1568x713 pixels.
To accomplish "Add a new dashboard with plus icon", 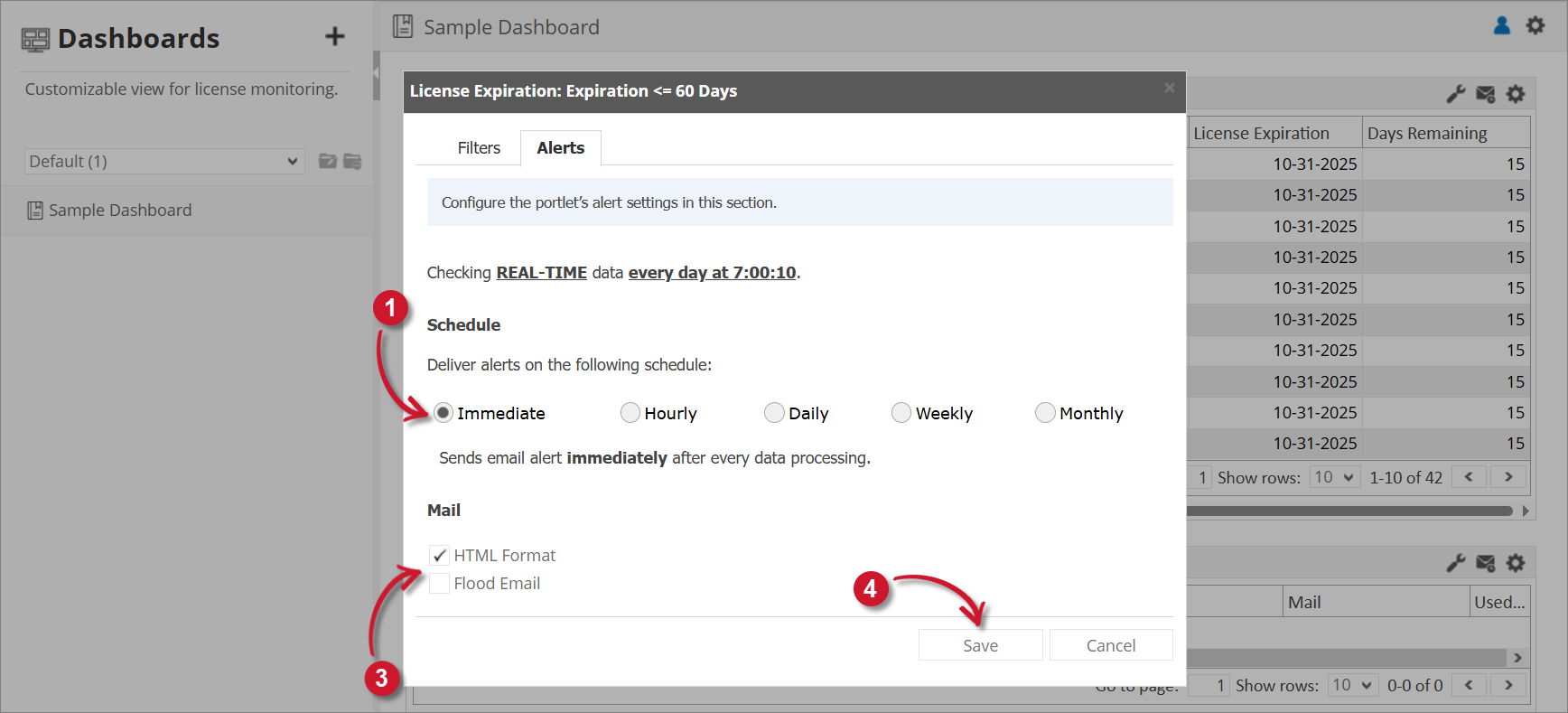I will (x=335, y=36).
